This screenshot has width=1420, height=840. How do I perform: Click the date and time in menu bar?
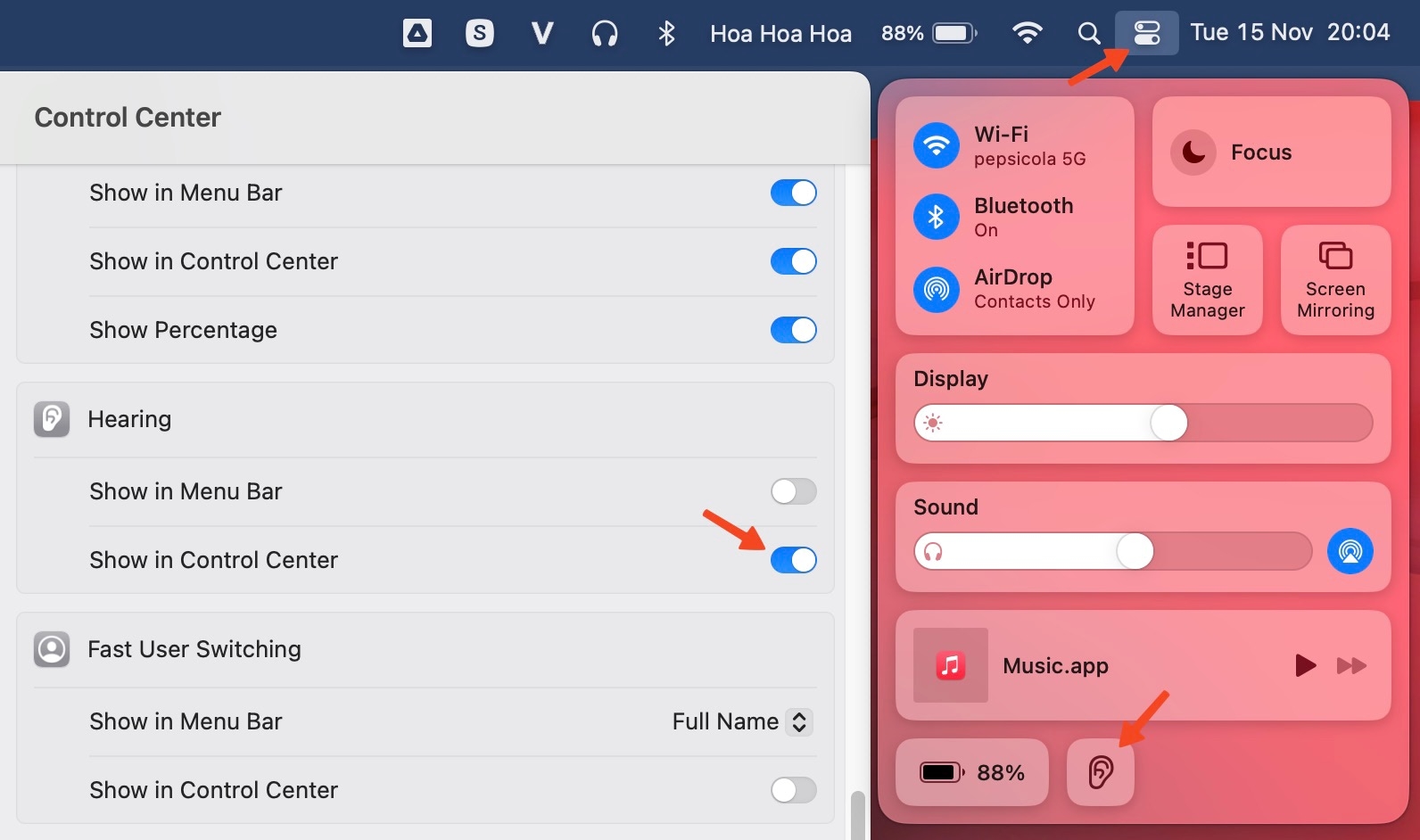[x=1290, y=32]
